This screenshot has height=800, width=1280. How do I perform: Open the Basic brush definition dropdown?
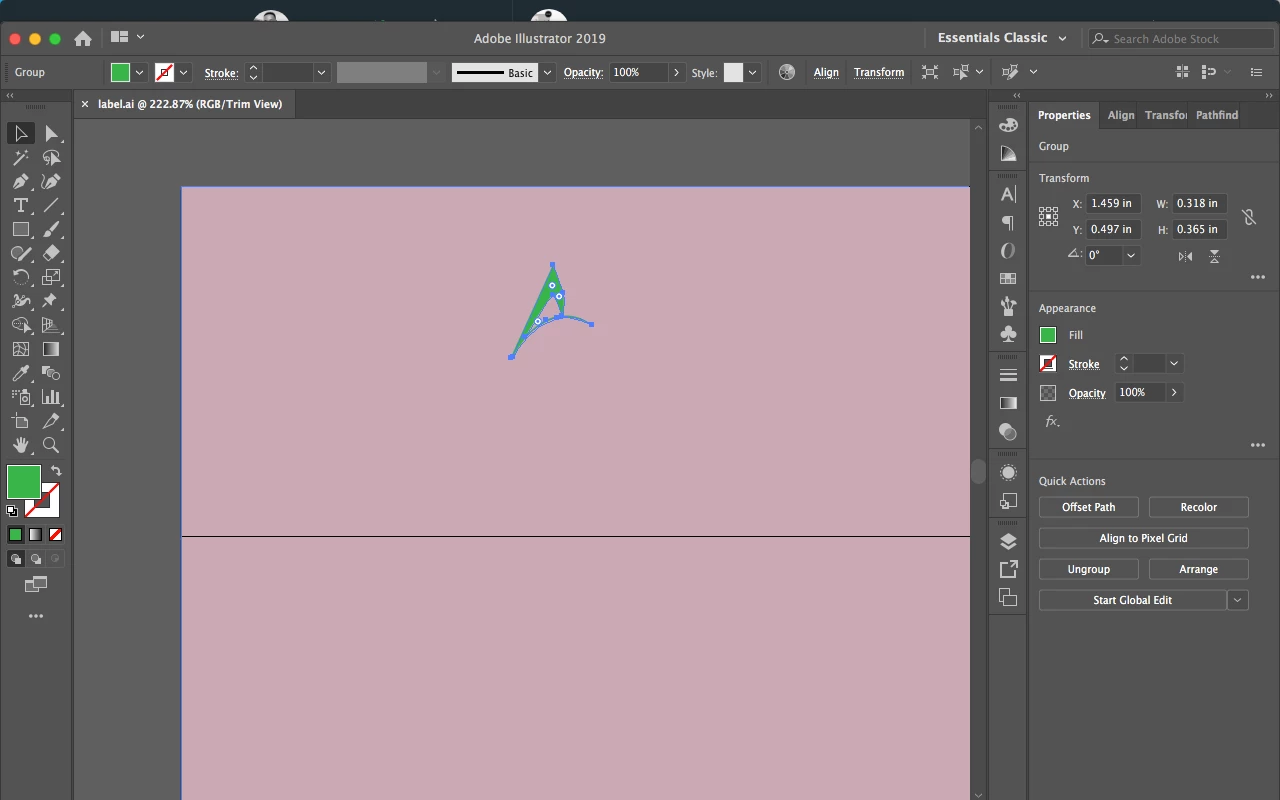[x=547, y=72]
